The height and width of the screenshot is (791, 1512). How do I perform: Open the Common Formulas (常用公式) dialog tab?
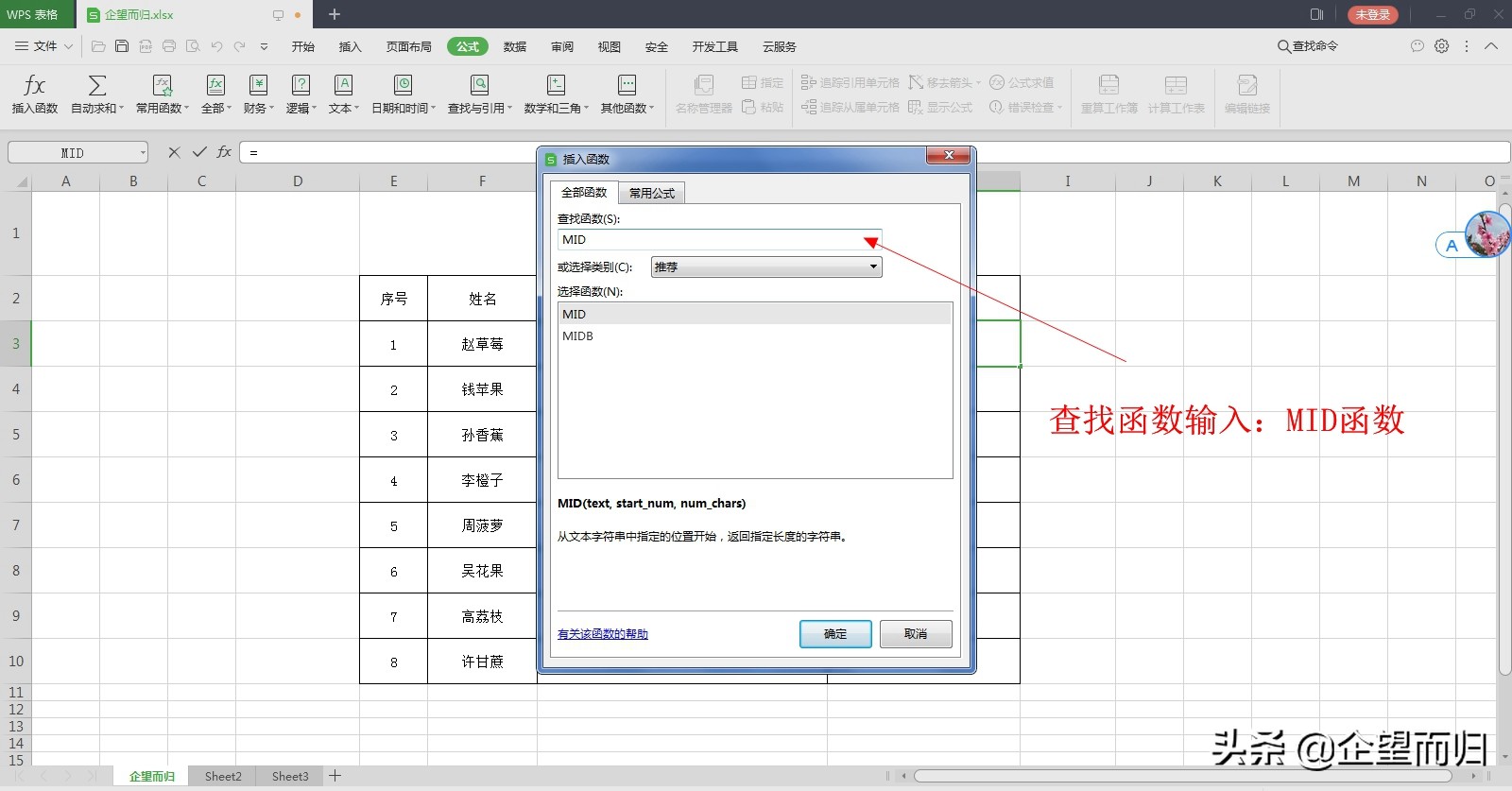652,193
